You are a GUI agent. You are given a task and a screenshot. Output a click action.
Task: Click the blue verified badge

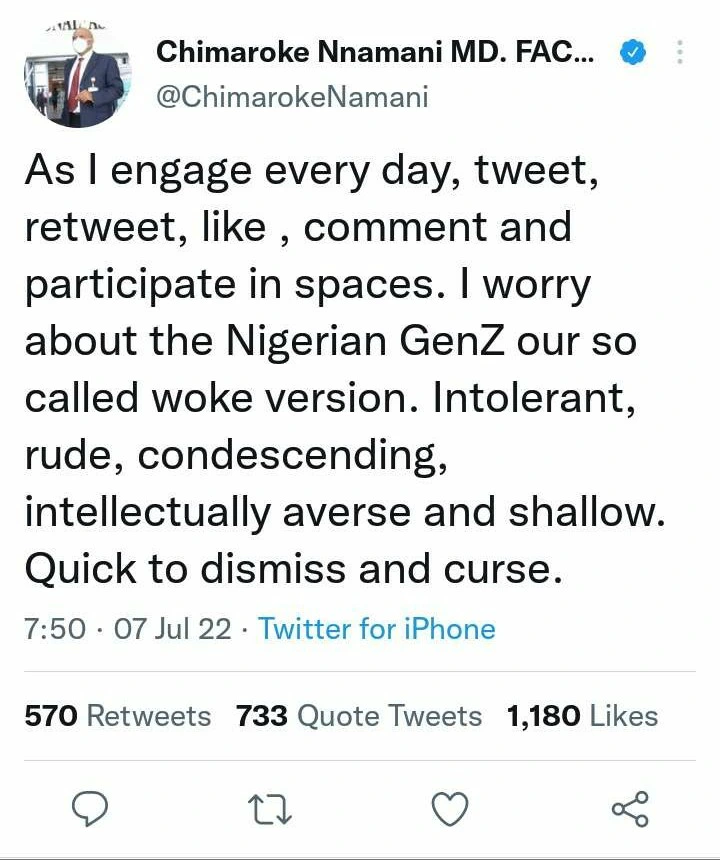click(630, 55)
